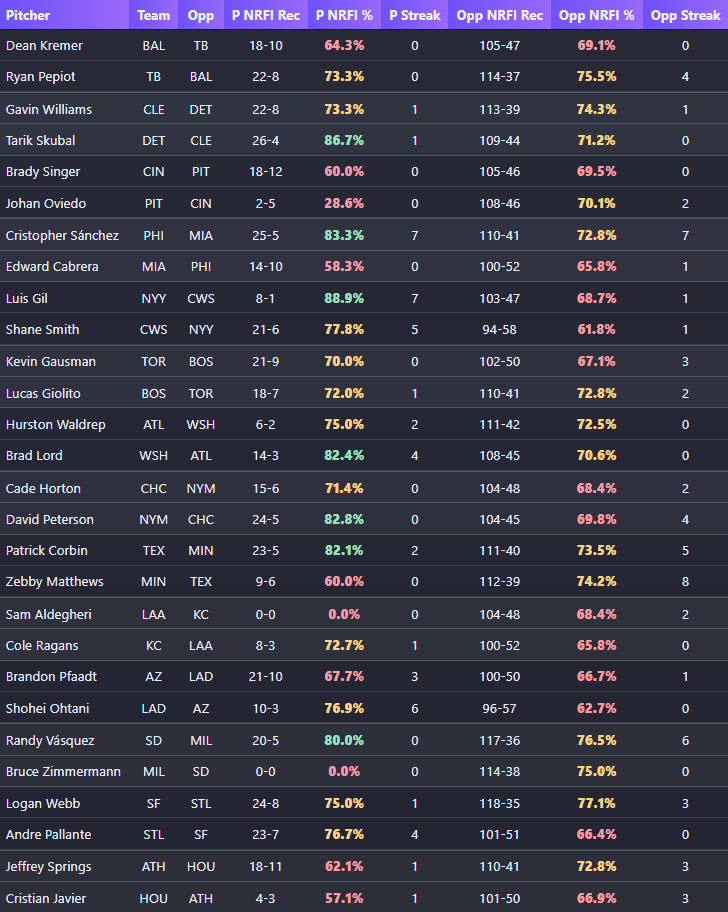The height and width of the screenshot is (912, 728).
Task: Click Shane Smith's 94-58 Opp record
Action: pyautogui.click(x=499, y=329)
